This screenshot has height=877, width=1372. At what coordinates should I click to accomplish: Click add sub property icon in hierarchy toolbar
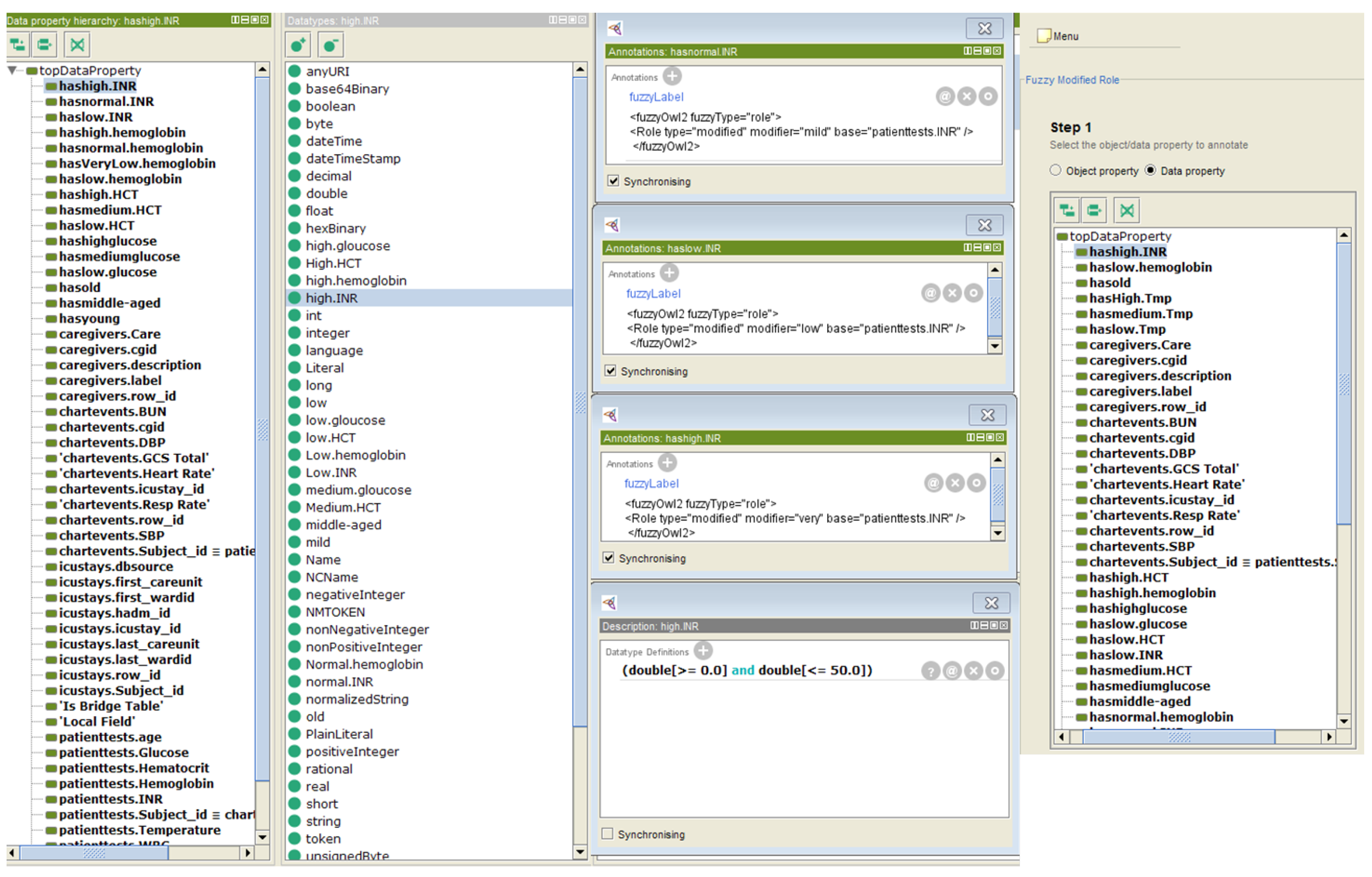tap(18, 44)
